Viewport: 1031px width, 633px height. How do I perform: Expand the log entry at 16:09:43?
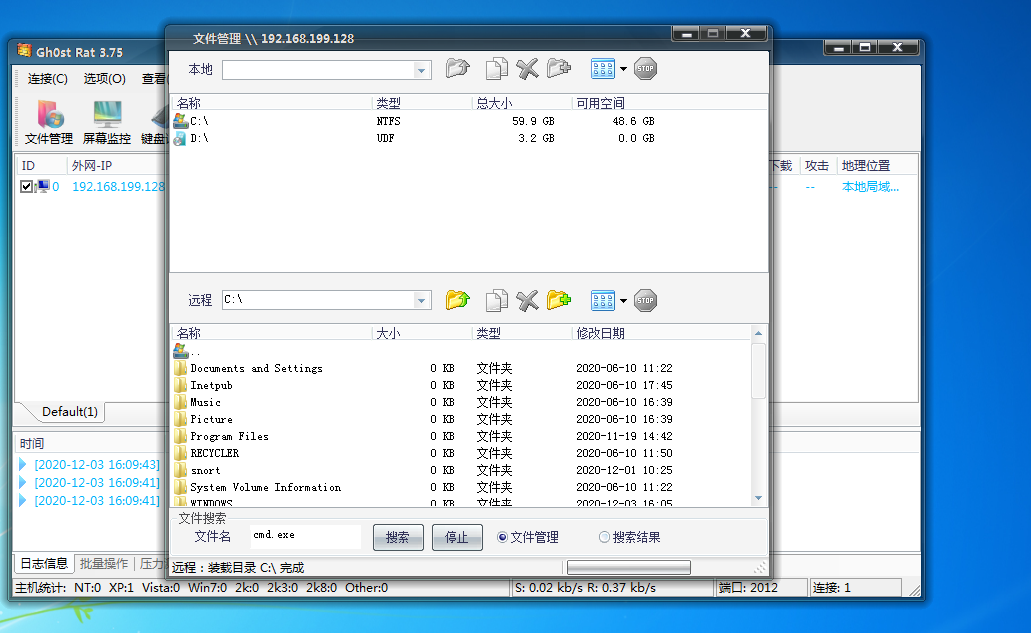pos(23,465)
